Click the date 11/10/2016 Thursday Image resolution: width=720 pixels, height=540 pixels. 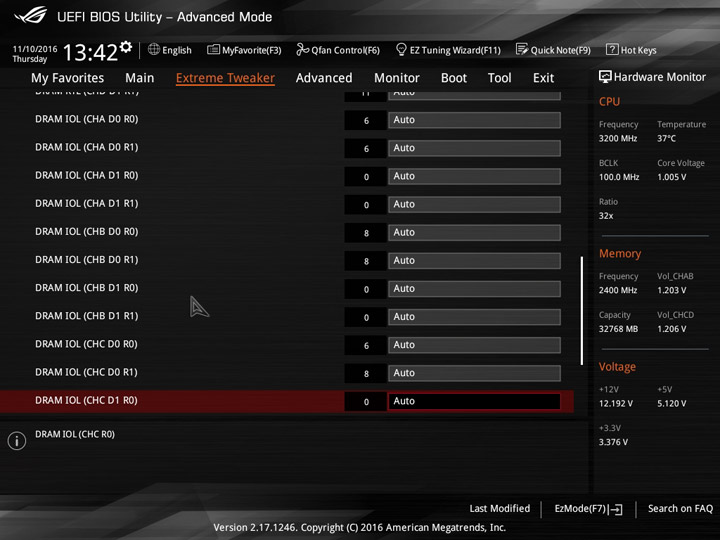(x=34, y=54)
